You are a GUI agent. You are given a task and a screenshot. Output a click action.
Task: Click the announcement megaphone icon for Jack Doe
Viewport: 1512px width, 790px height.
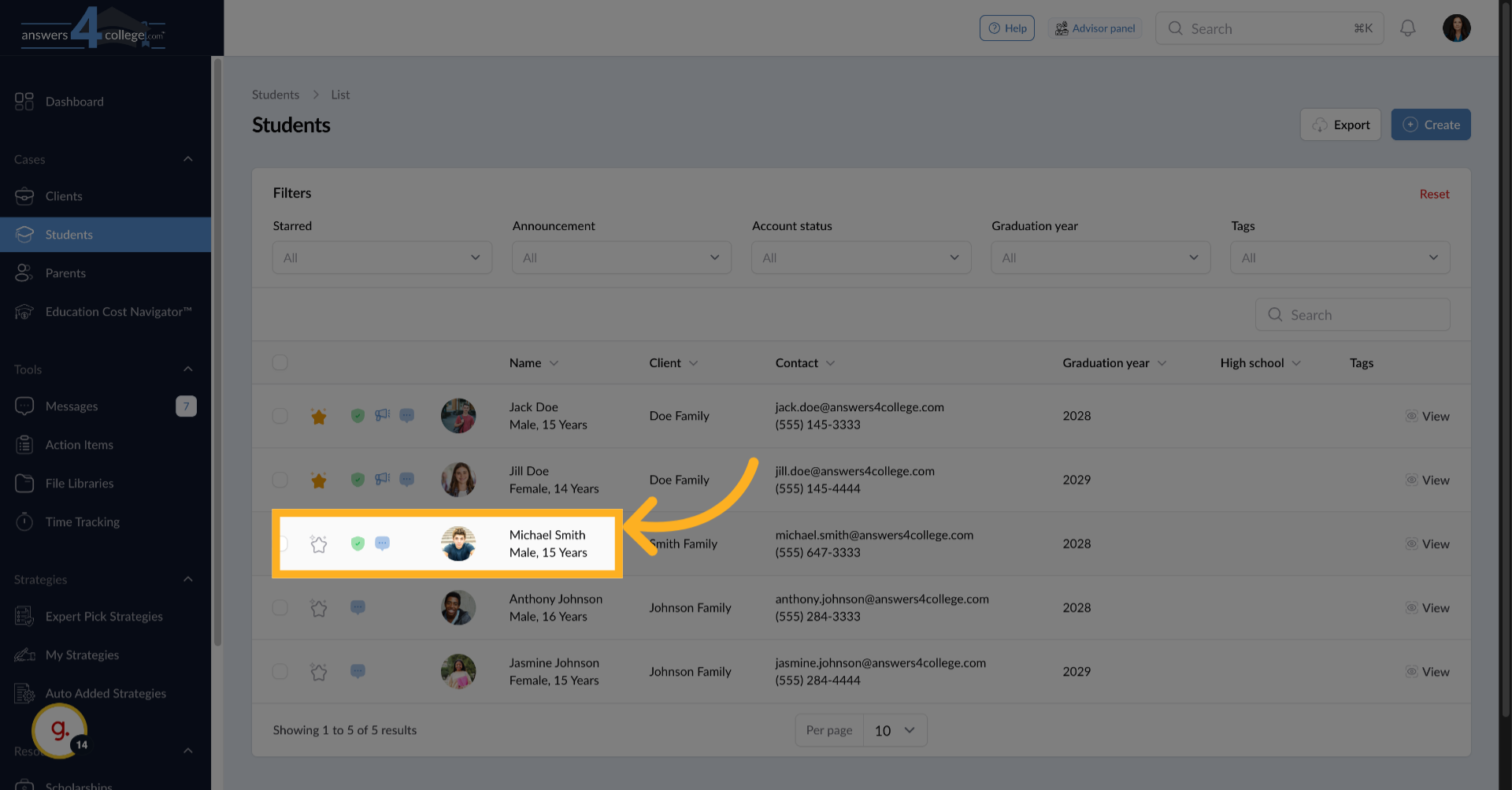click(382, 415)
